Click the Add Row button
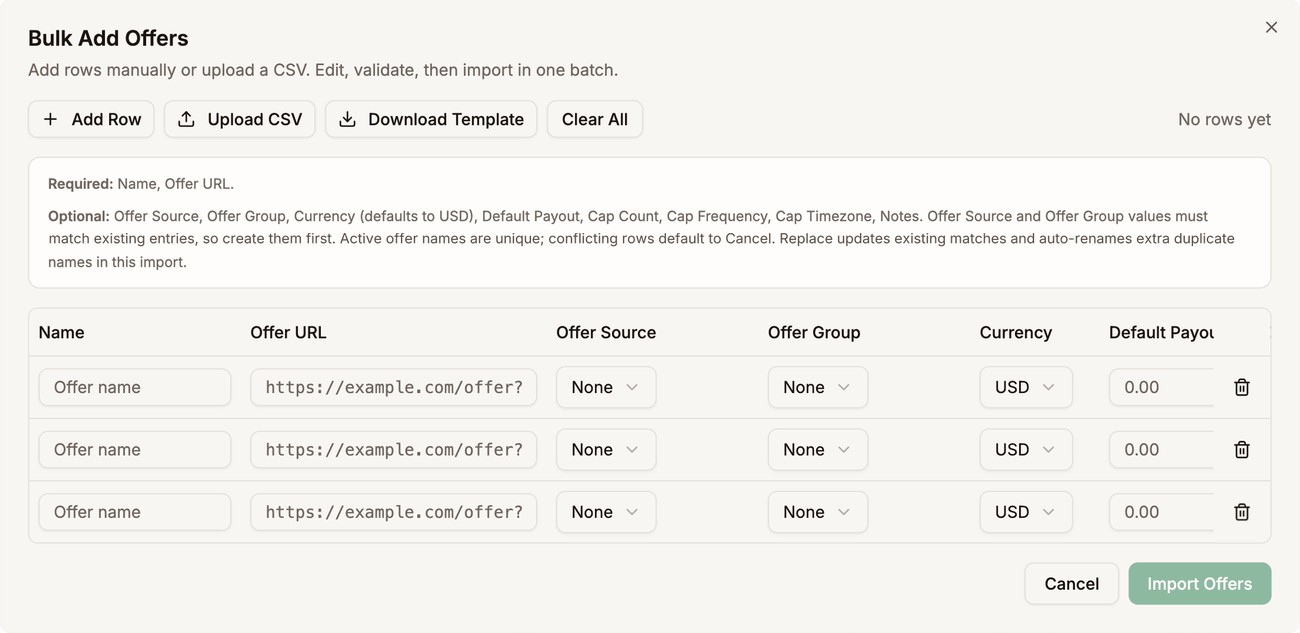This screenshot has height=633, width=1300. 91,119
